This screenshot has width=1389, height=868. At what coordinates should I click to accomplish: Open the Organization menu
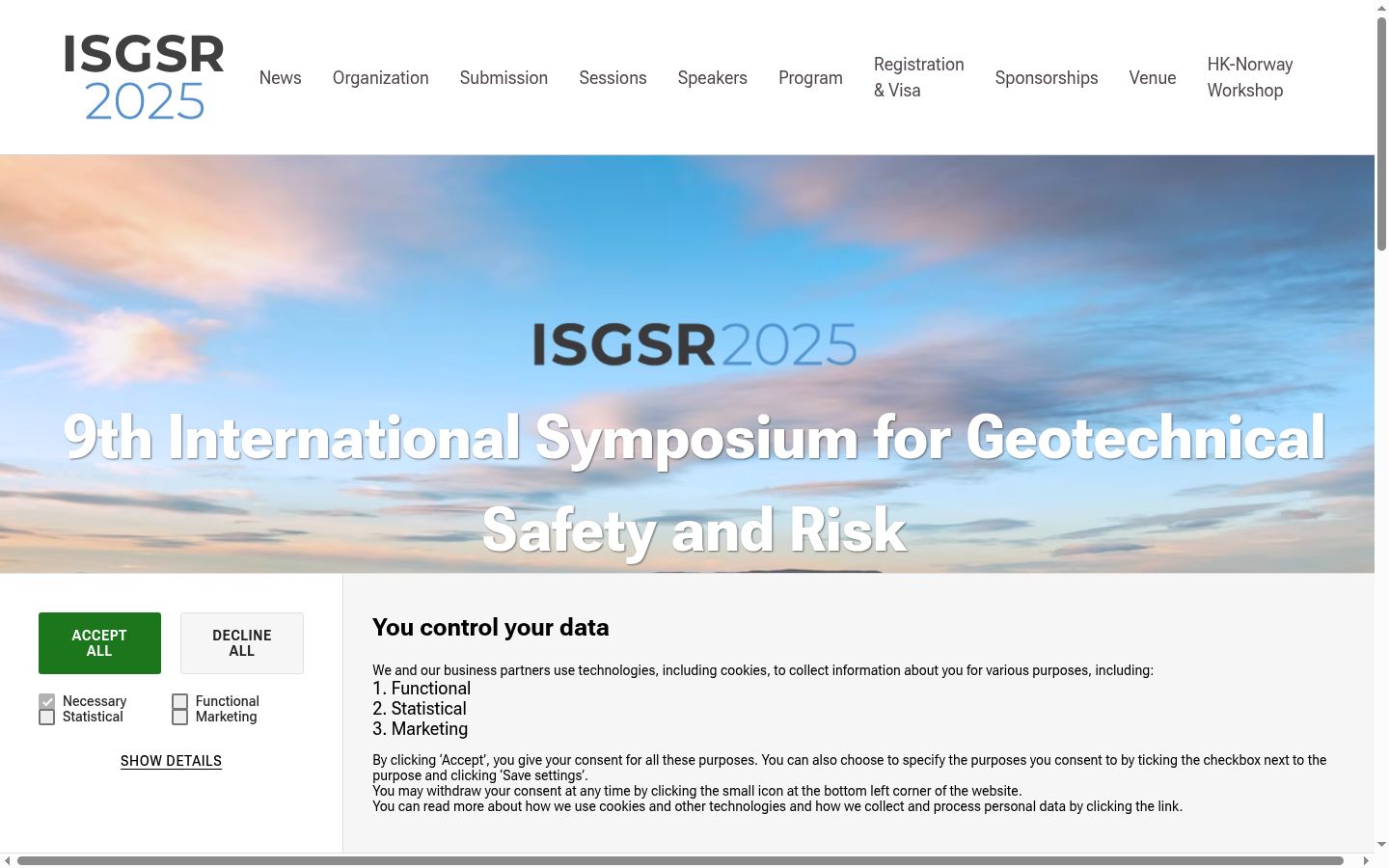(380, 78)
